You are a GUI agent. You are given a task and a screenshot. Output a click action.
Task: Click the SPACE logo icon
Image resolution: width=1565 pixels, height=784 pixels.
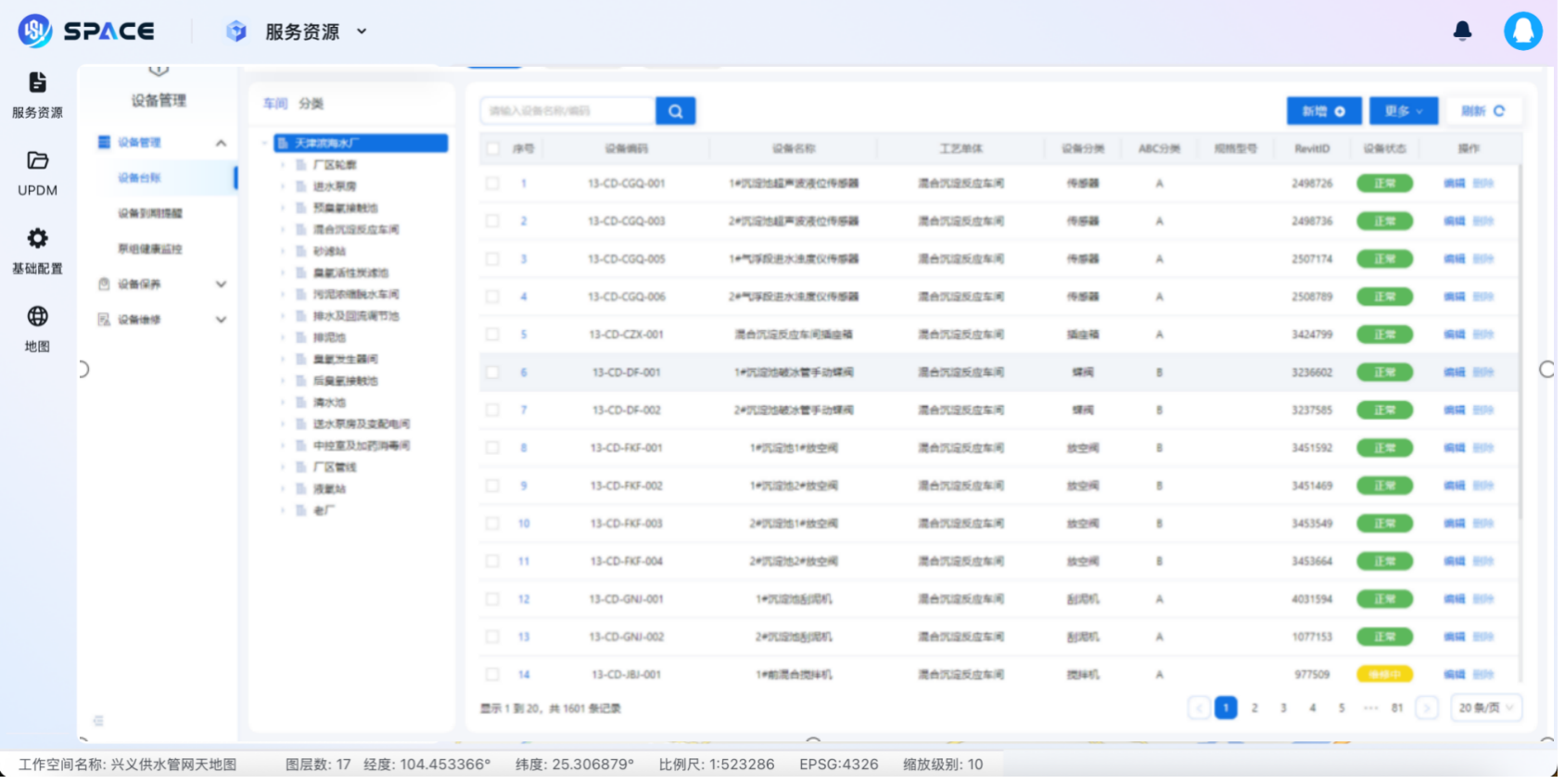[35, 32]
